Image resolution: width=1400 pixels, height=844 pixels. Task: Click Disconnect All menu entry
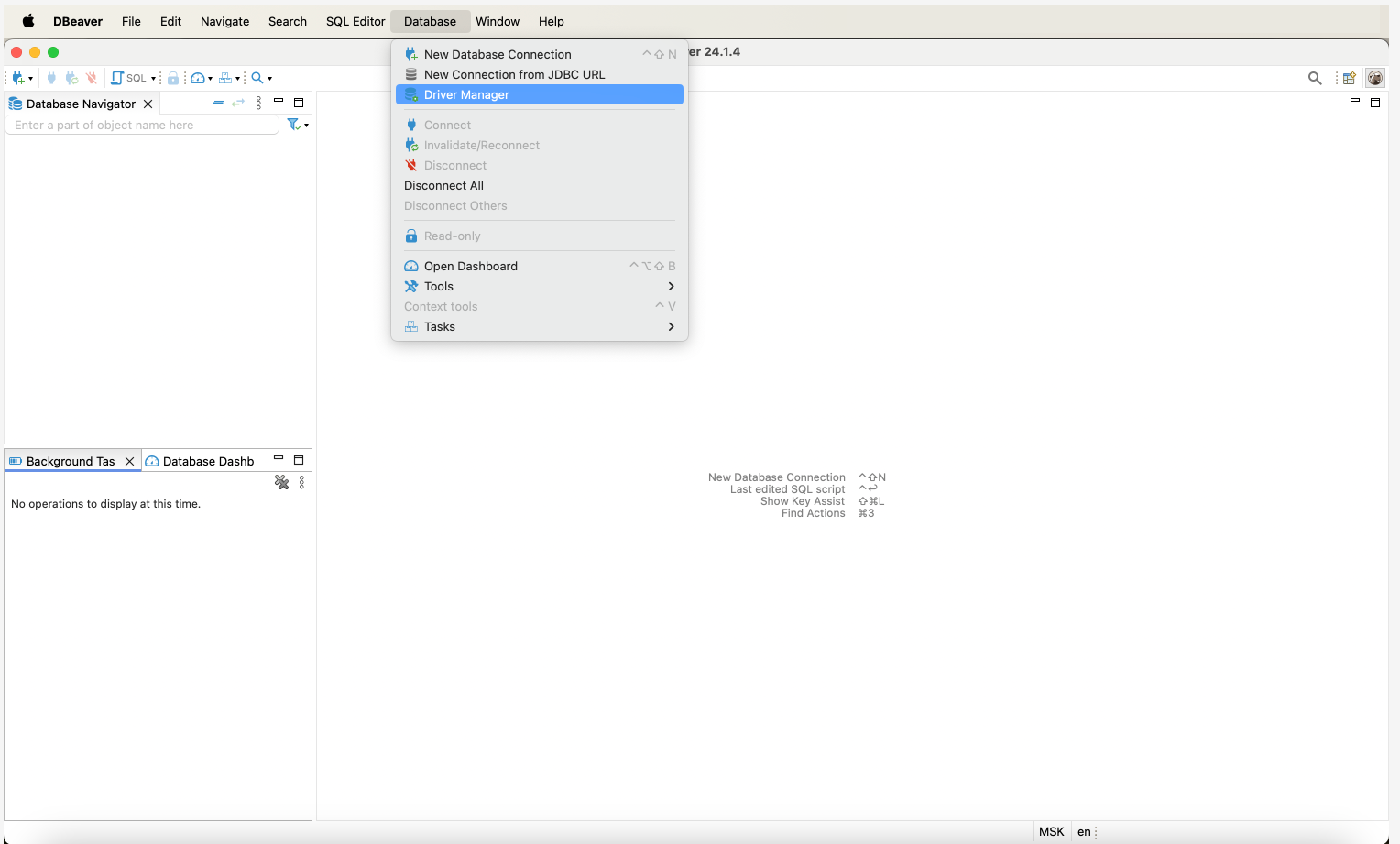443,185
